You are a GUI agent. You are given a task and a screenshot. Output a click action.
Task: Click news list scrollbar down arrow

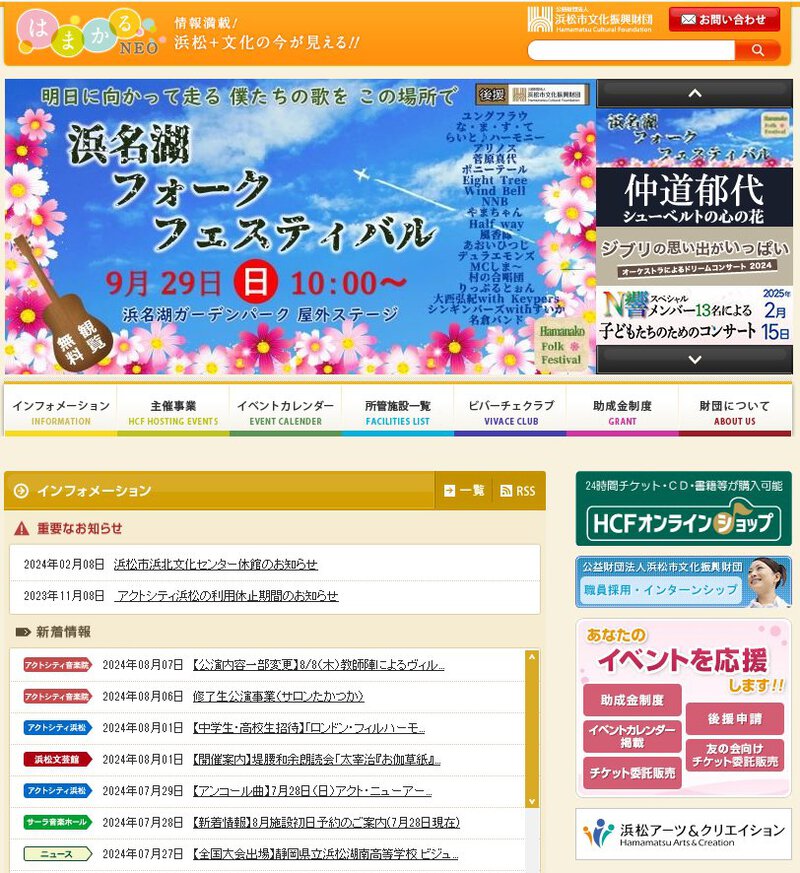[532, 802]
